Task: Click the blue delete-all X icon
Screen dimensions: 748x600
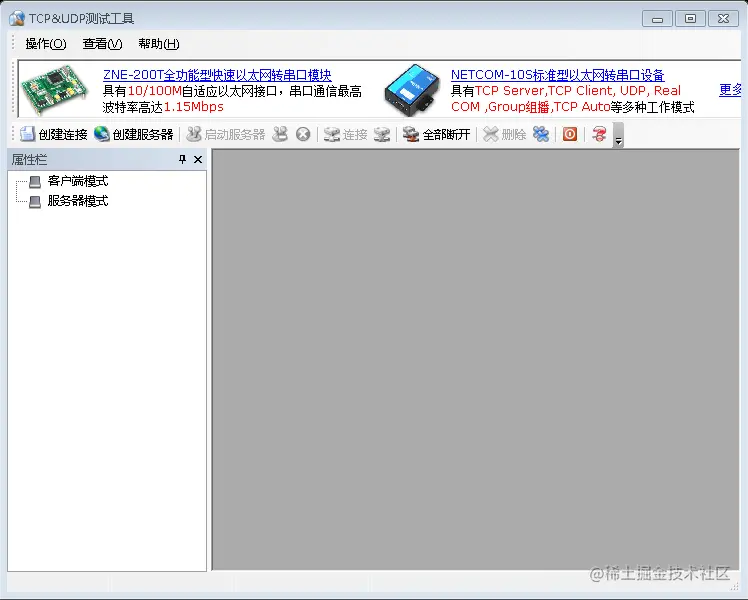Action: click(541, 134)
